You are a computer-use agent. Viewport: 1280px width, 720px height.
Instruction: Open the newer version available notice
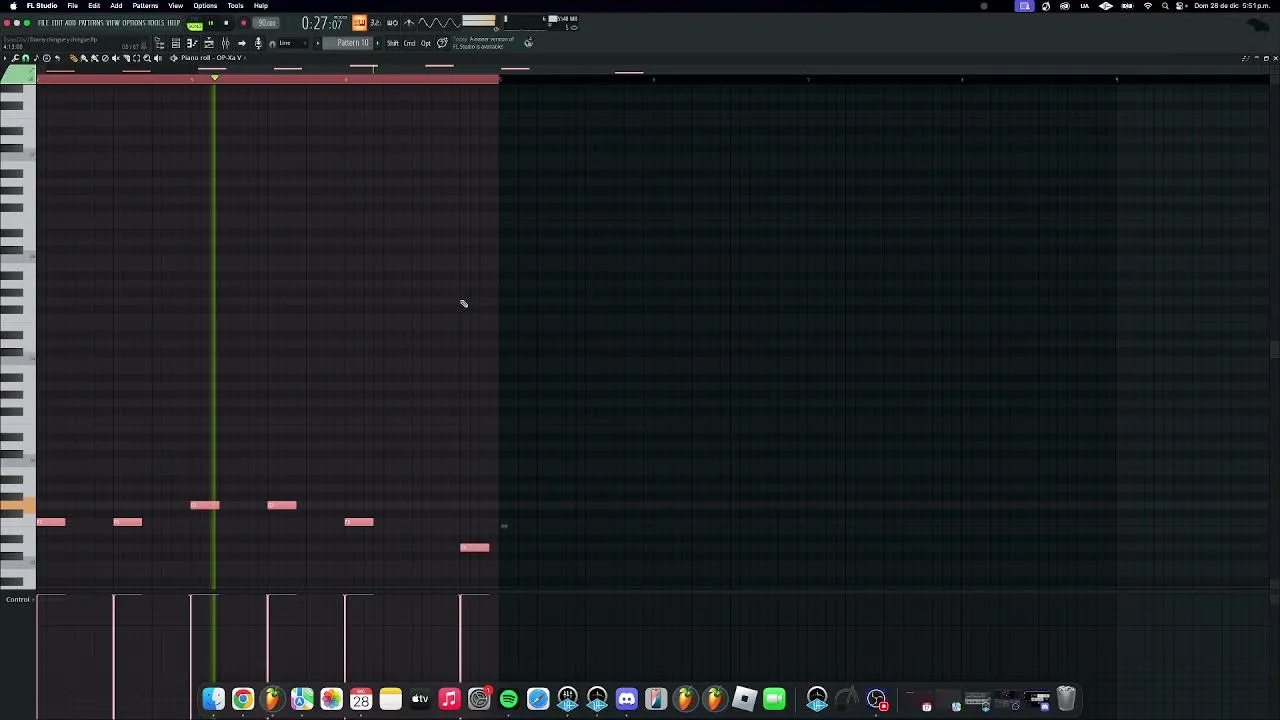coord(484,43)
